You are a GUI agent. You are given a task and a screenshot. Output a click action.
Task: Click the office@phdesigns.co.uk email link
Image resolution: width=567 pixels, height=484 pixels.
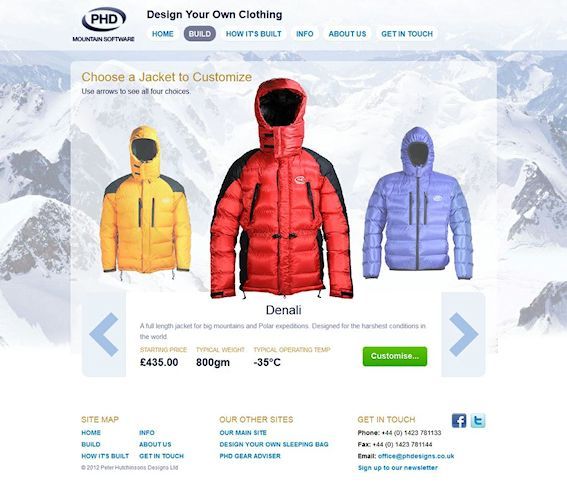pos(416,456)
